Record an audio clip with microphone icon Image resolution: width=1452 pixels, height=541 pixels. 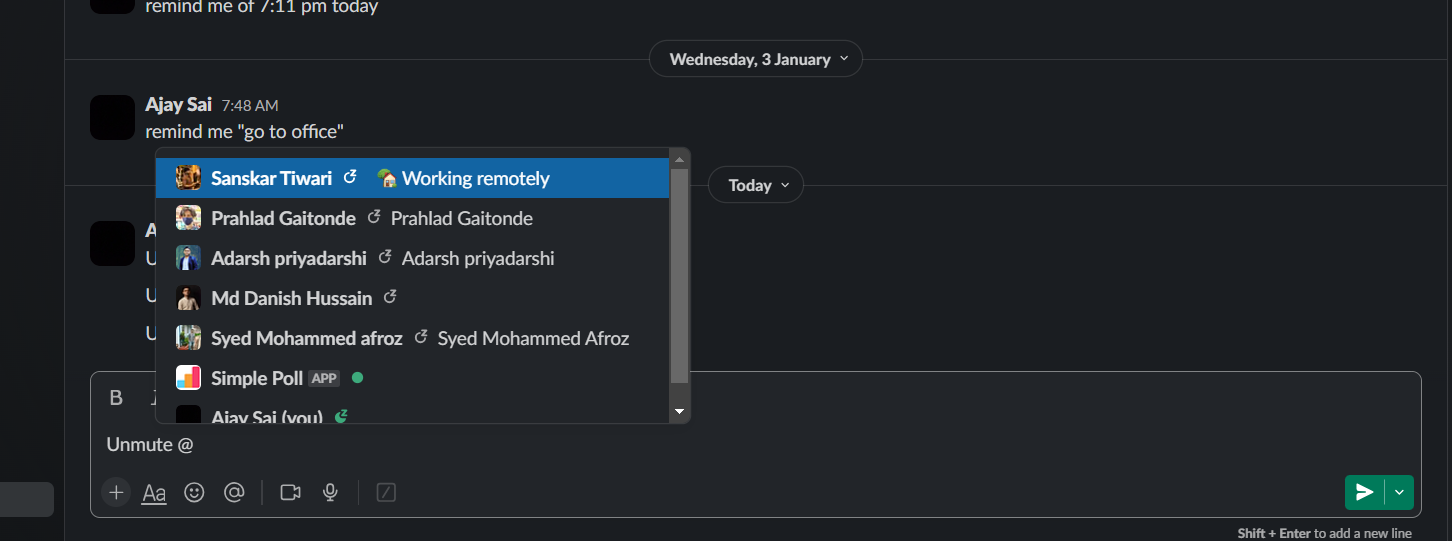point(330,492)
